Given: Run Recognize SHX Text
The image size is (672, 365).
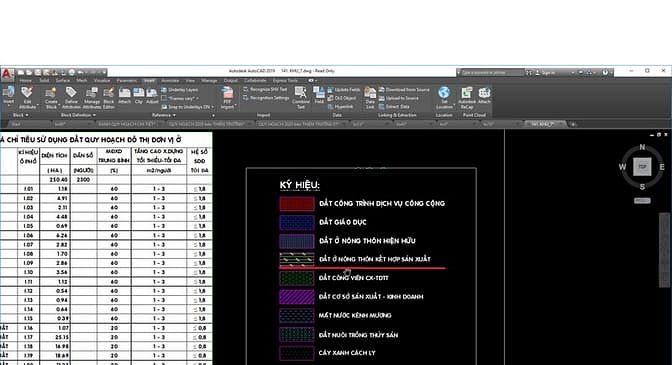Looking at the screenshot, I should pos(265,90).
